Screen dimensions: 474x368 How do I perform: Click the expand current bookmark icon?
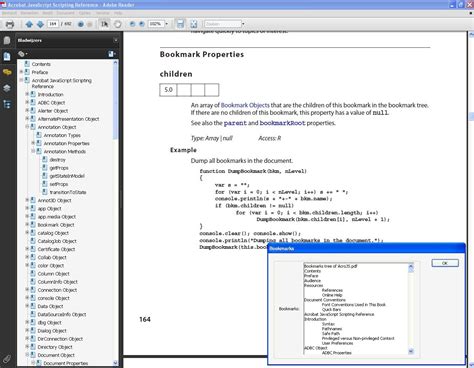click(x=111, y=54)
